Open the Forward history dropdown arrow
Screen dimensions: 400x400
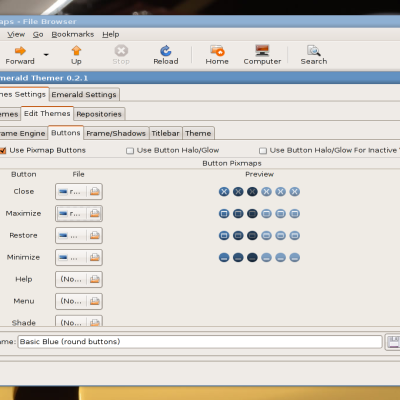click(x=46, y=55)
